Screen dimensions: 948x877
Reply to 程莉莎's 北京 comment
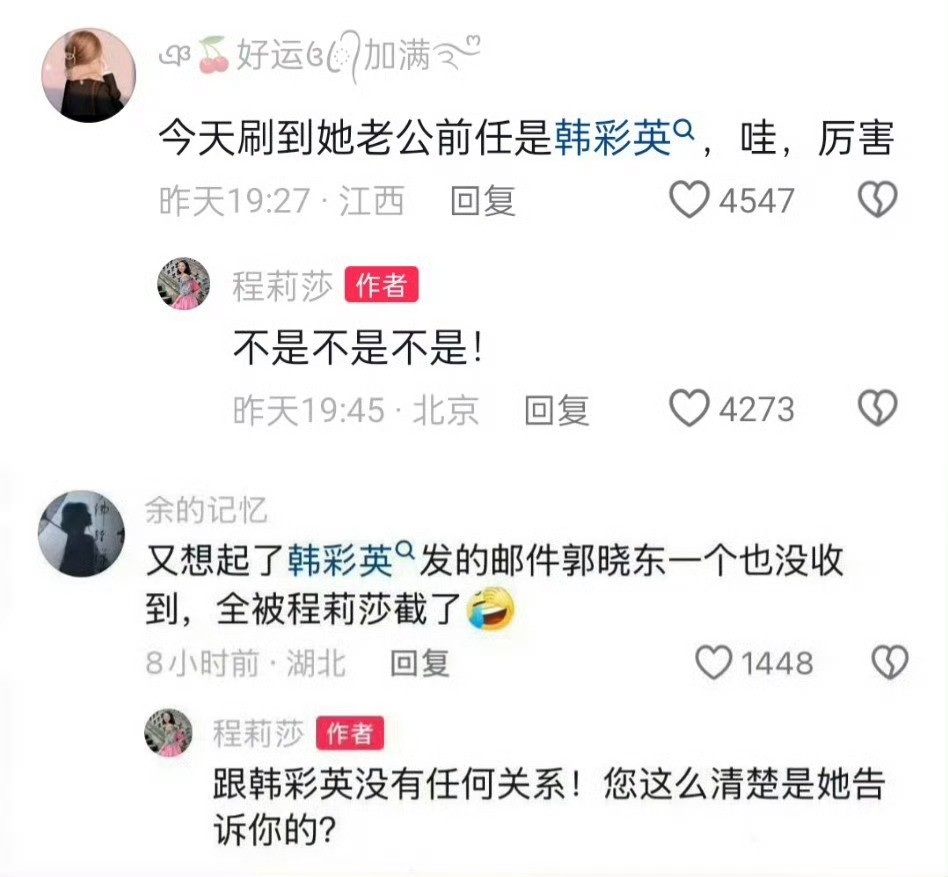pos(557,410)
